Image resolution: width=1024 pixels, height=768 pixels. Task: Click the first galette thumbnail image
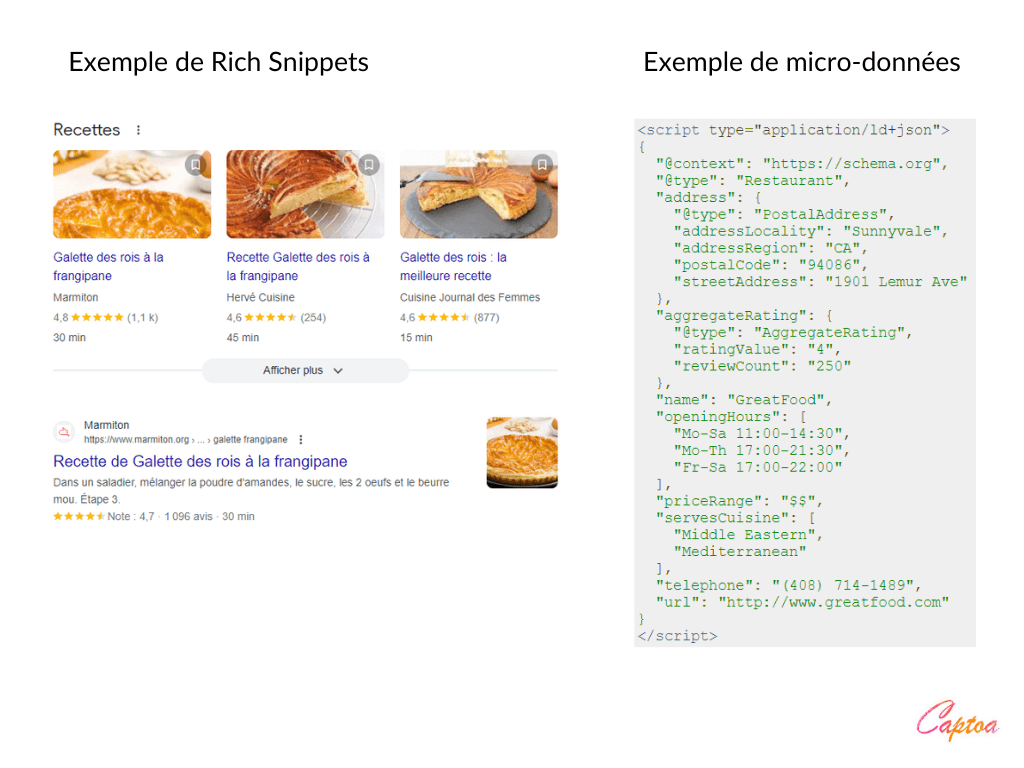[132, 194]
